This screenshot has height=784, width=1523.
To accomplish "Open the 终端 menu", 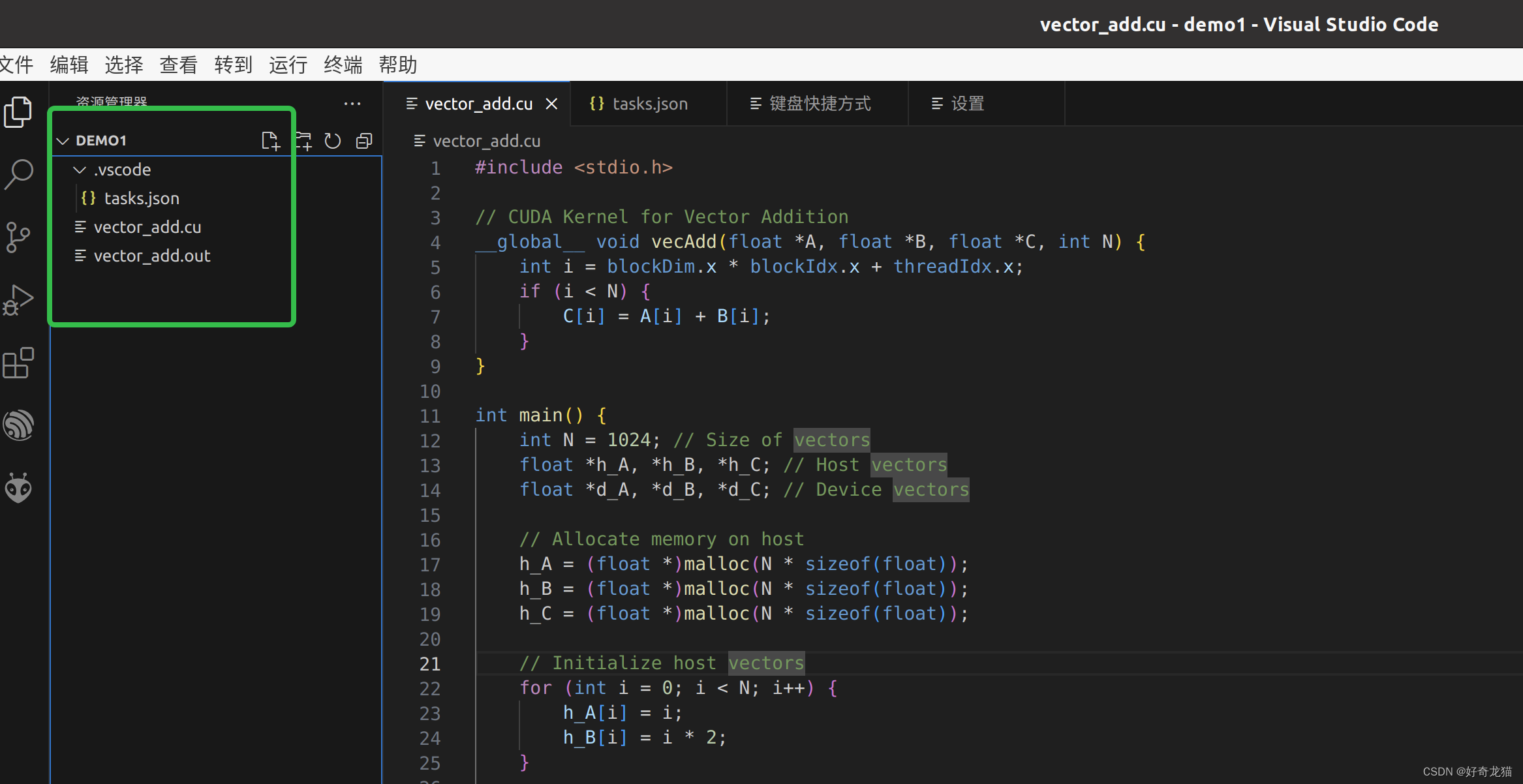I will click(343, 65).
